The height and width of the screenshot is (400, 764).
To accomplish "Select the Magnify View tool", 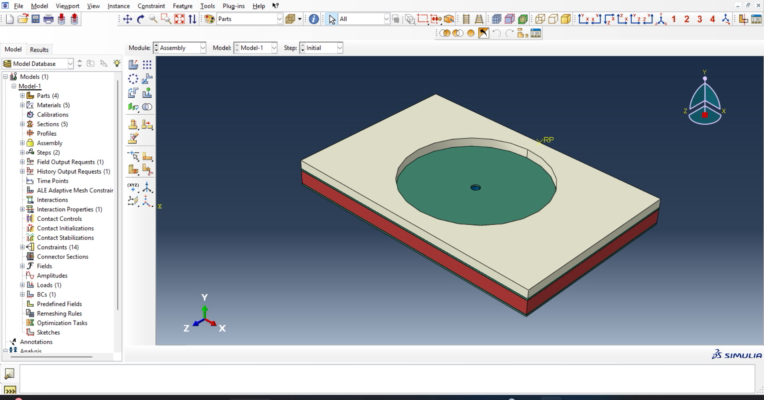I will (x=153, y=19).
